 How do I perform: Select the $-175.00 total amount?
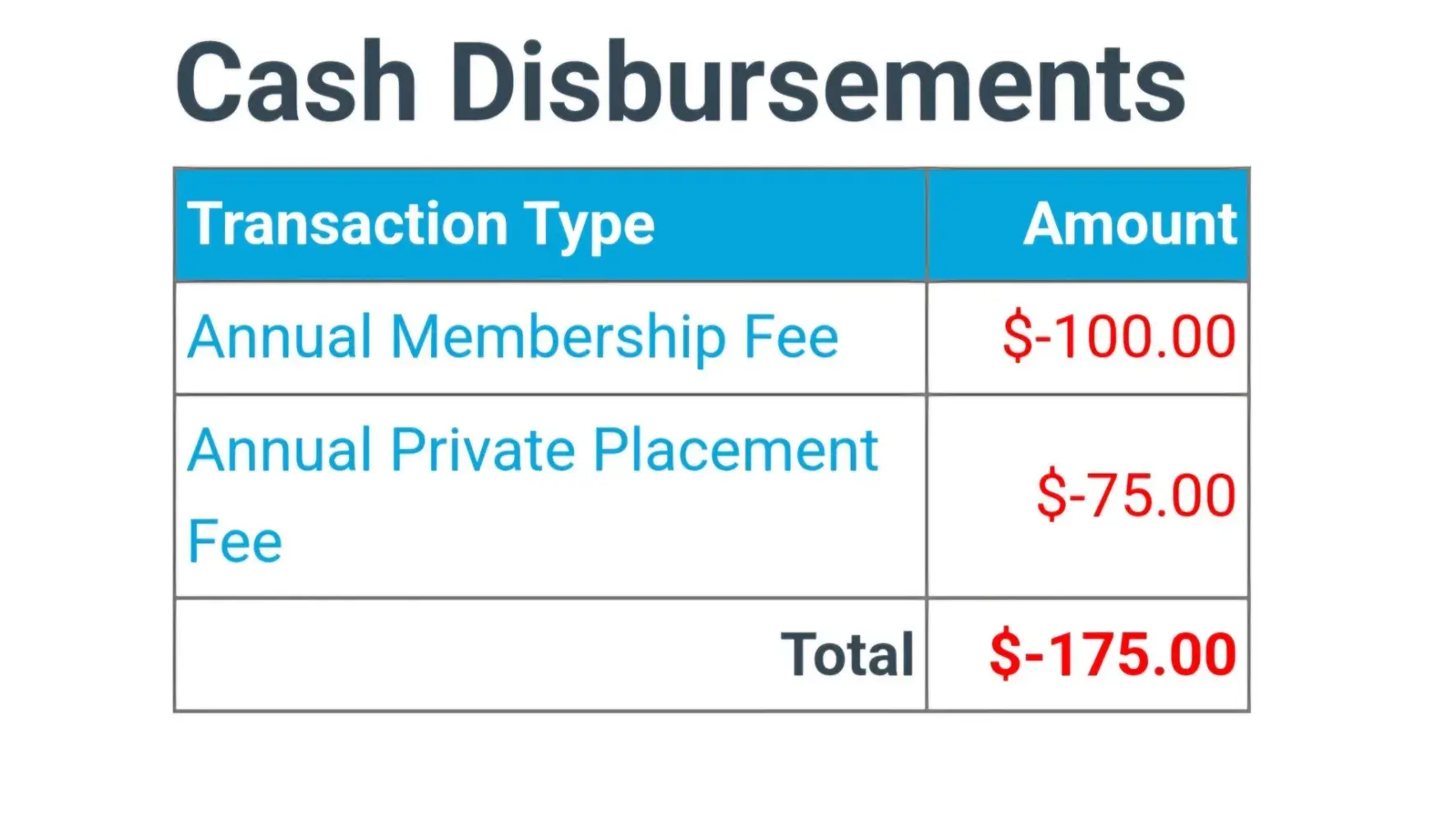point(1113,654)
